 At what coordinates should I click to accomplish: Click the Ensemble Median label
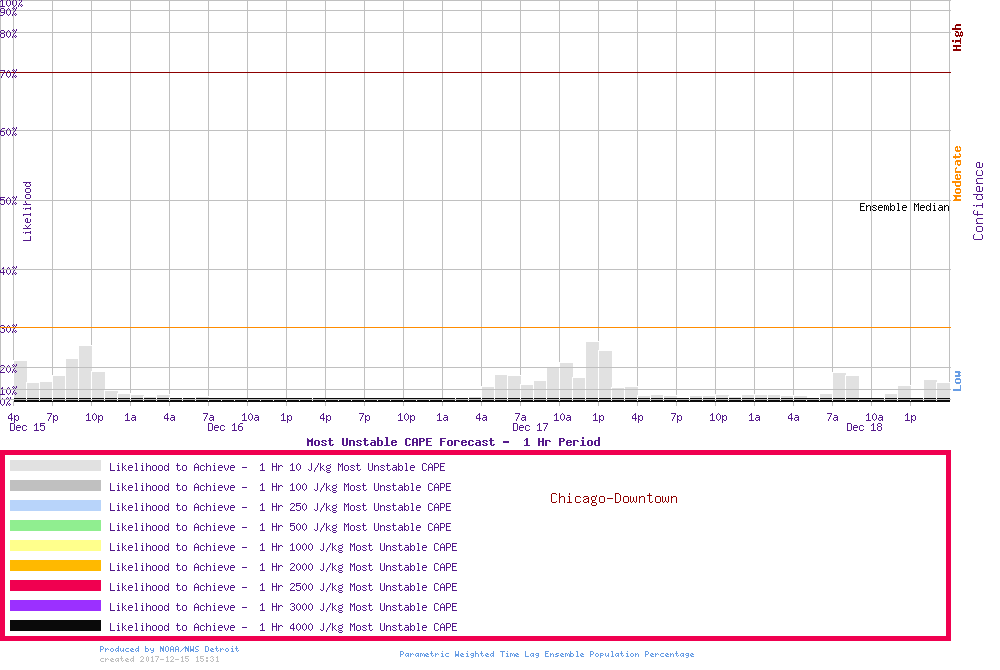(904, 207)
